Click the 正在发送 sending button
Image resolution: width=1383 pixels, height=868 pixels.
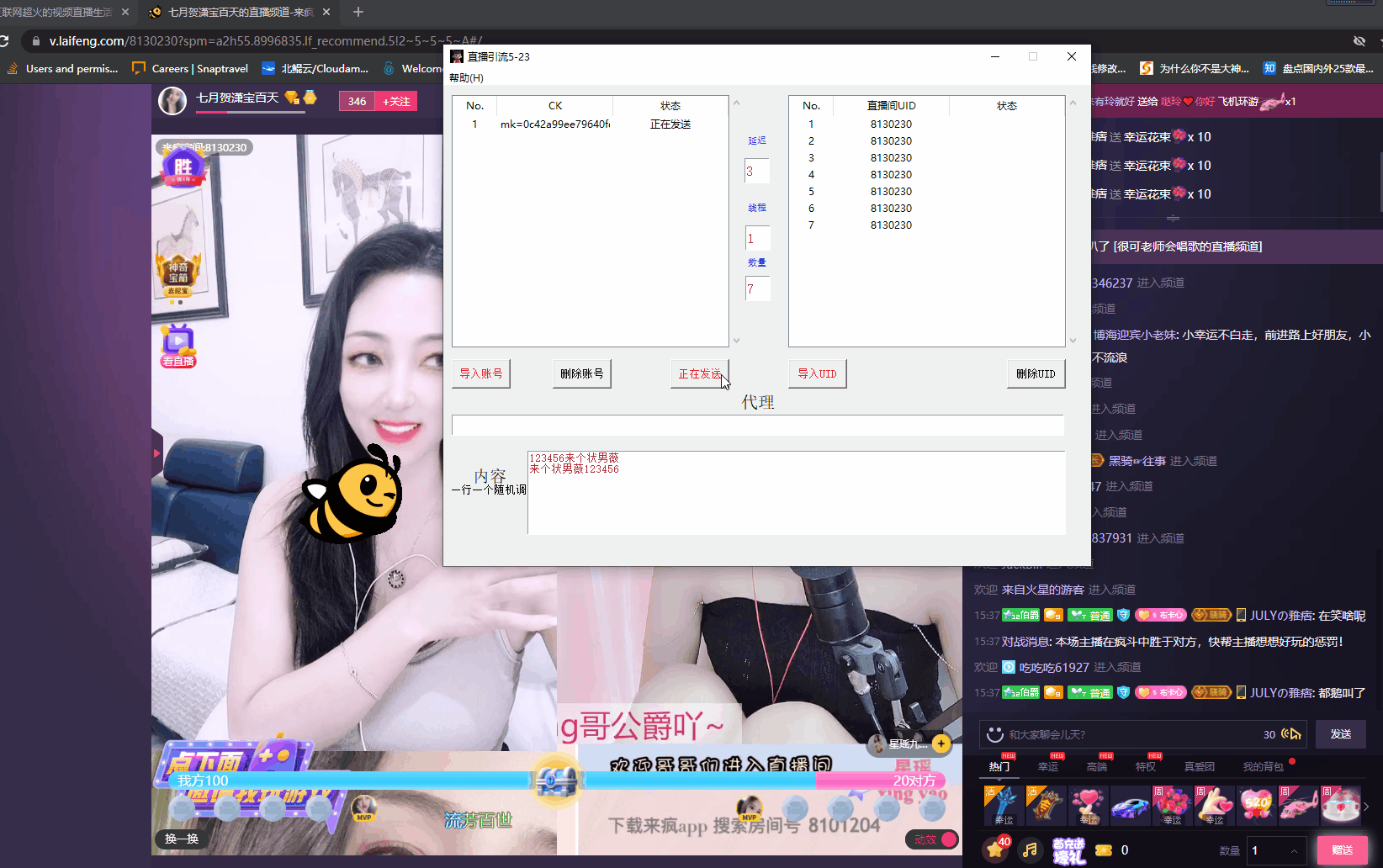point(700,373)
